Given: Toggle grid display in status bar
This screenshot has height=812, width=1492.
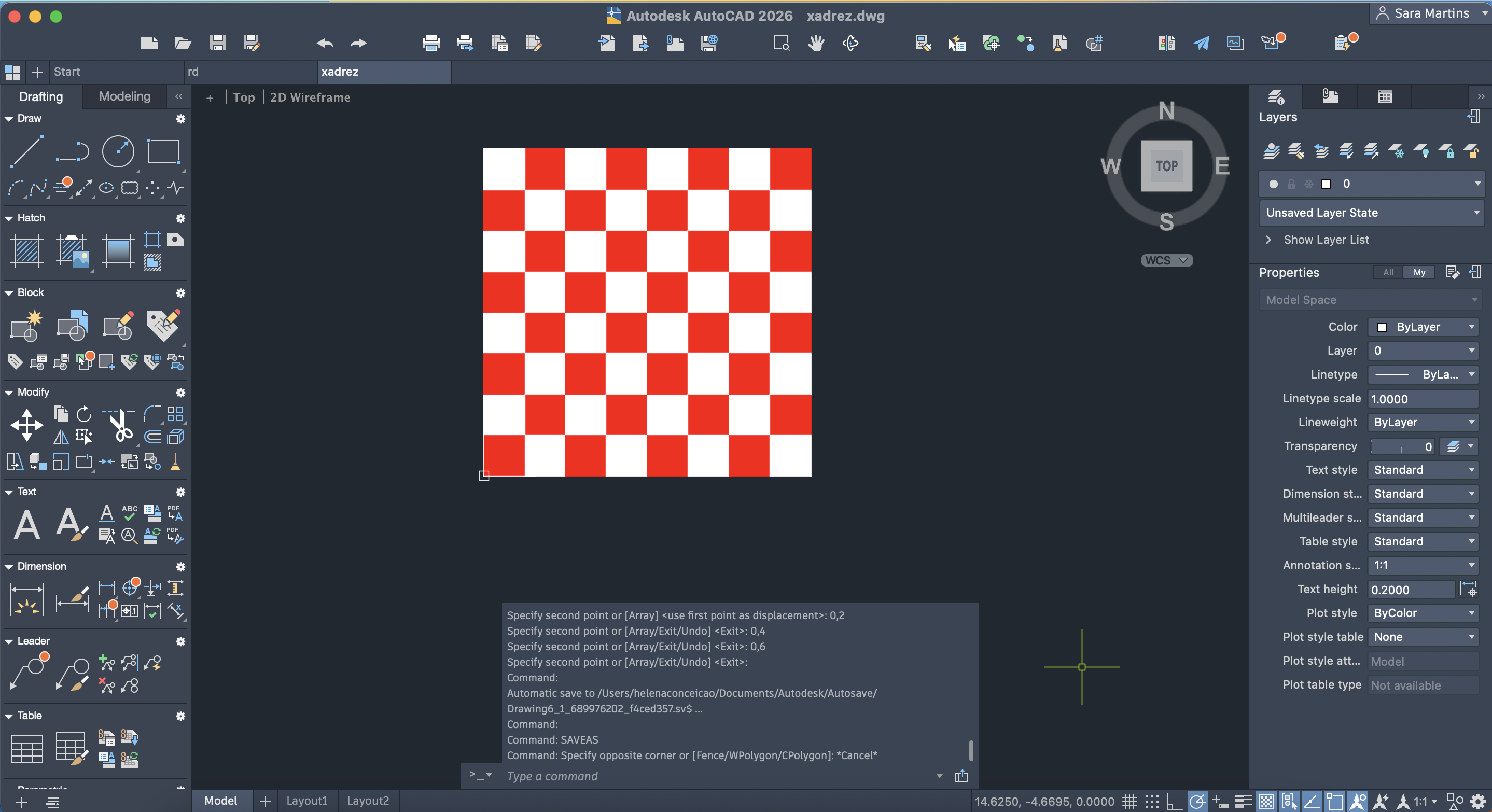Looking at the screenshot, I should pyautogui.click(x=1129, y=802).
